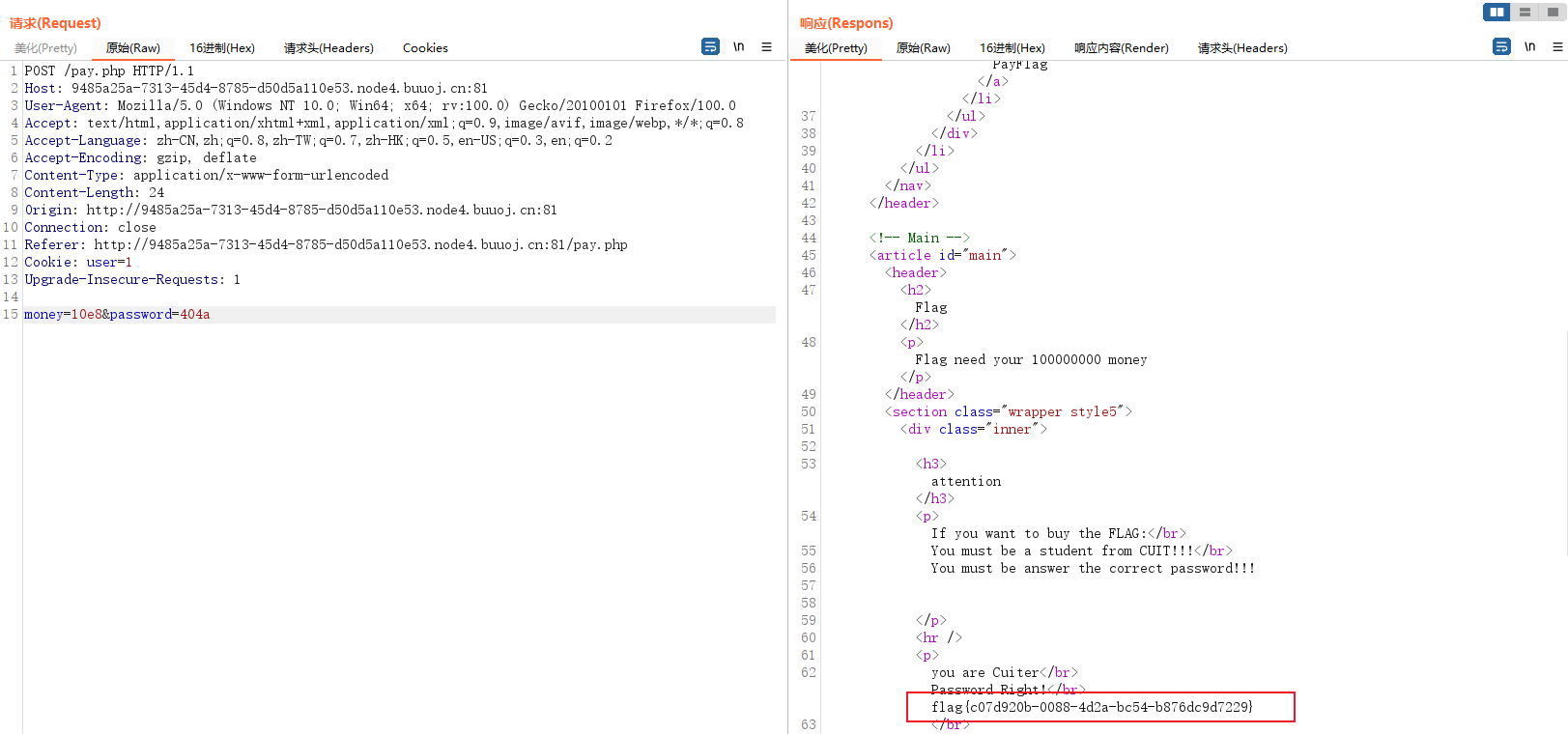Open hamburger options menu in Request panel
1568x734 pixels.
click(x=766, y=46)
